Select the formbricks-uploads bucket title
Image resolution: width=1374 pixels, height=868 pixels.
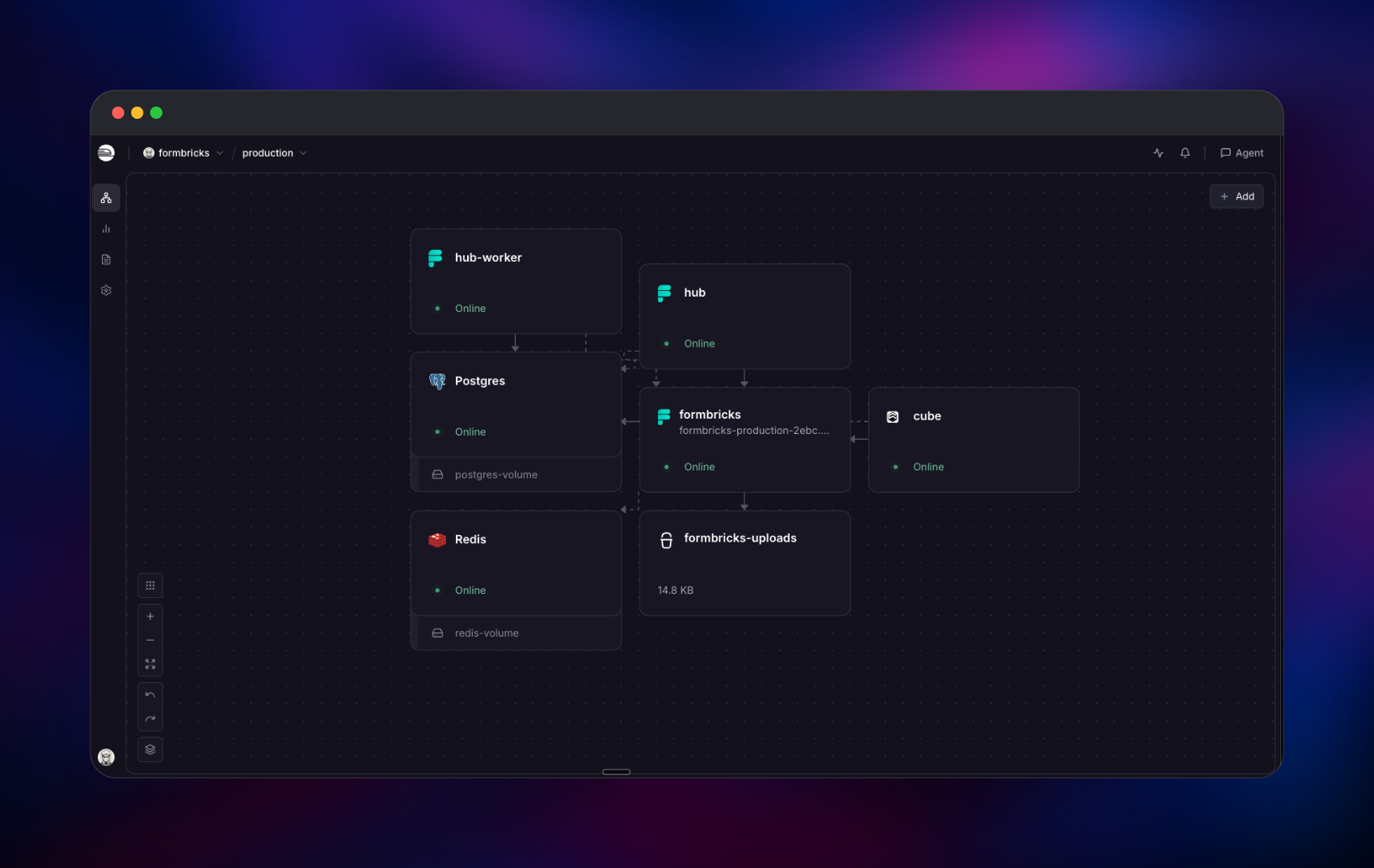[740, 538]
